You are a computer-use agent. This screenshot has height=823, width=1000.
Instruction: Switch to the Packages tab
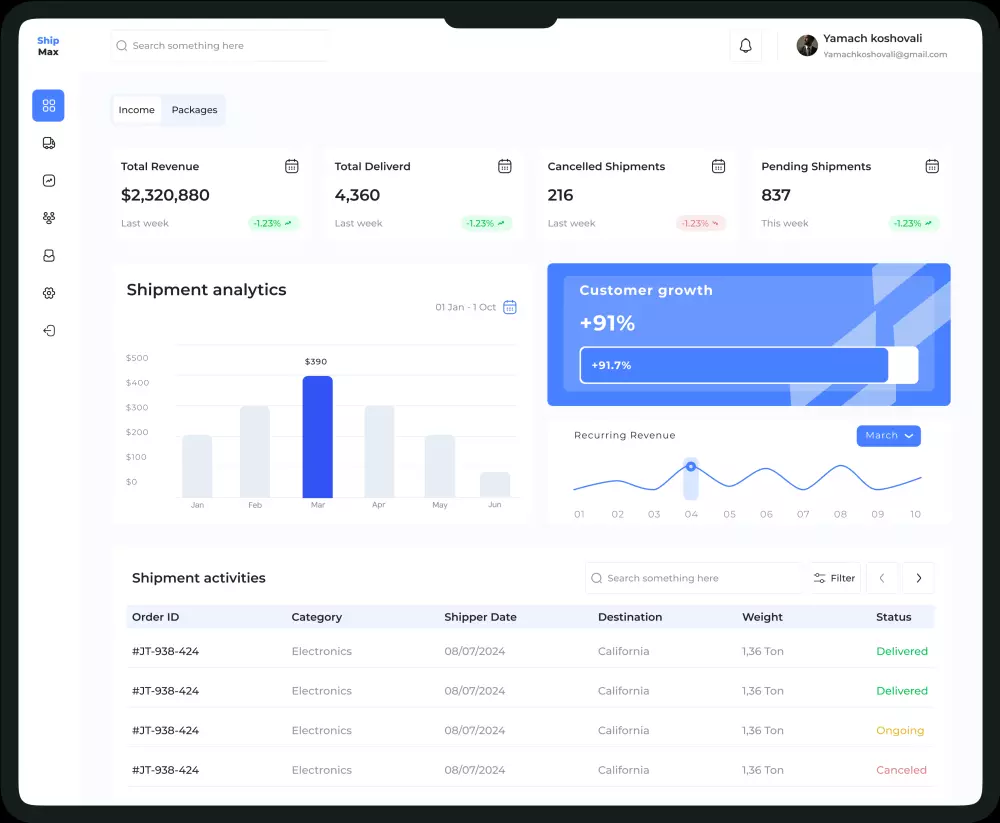(195, 110)
